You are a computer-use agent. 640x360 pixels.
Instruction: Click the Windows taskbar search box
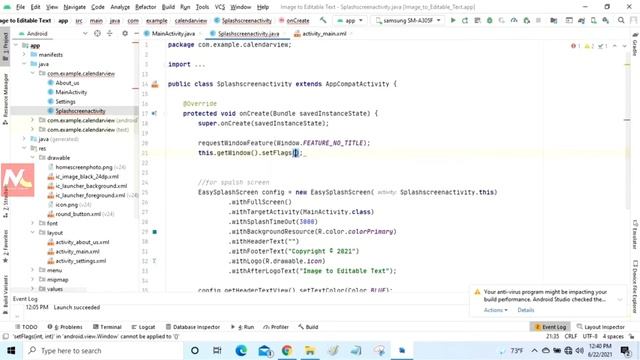102,351
